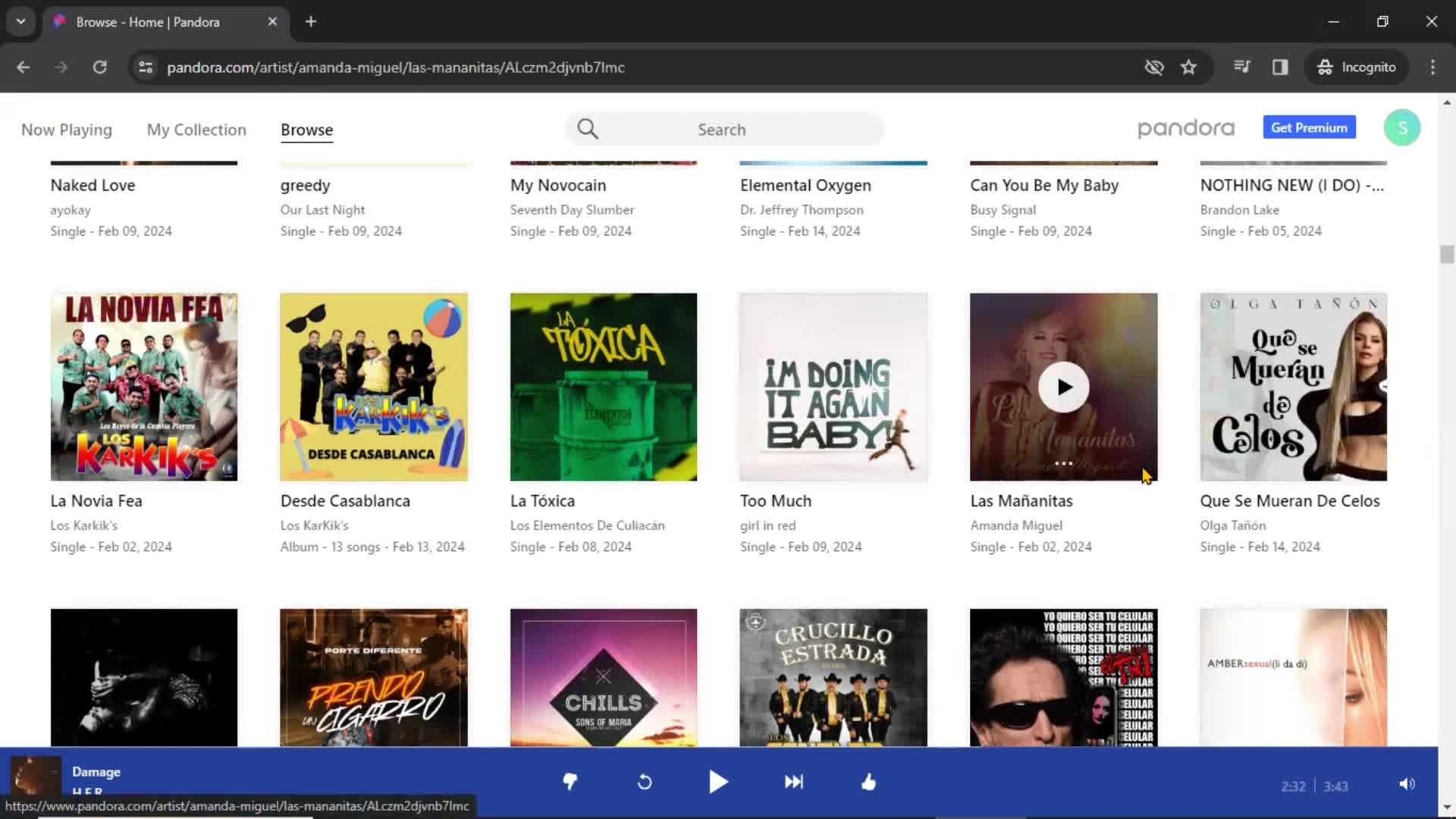Click the thumbs down icon
This screenshot has width=1456, height=819.
coord(569,783)
